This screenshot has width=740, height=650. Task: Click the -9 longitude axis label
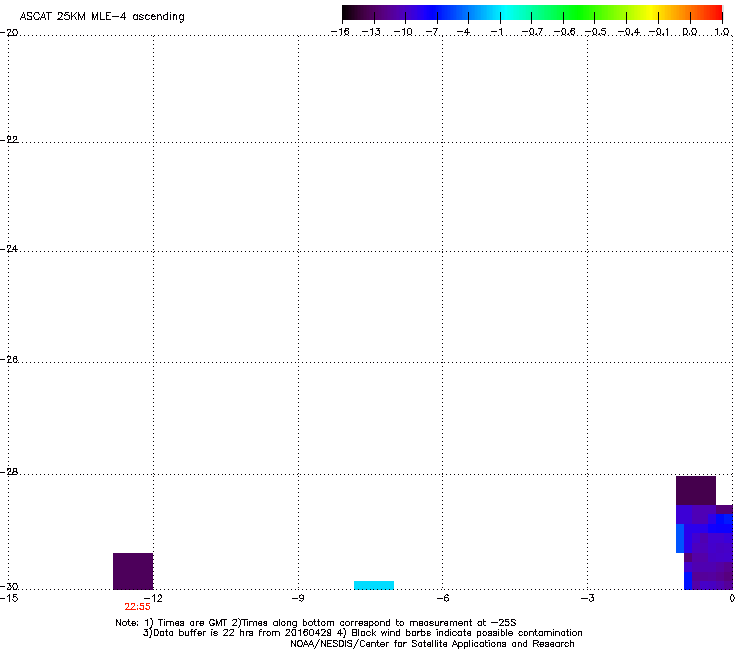[297, 598]
